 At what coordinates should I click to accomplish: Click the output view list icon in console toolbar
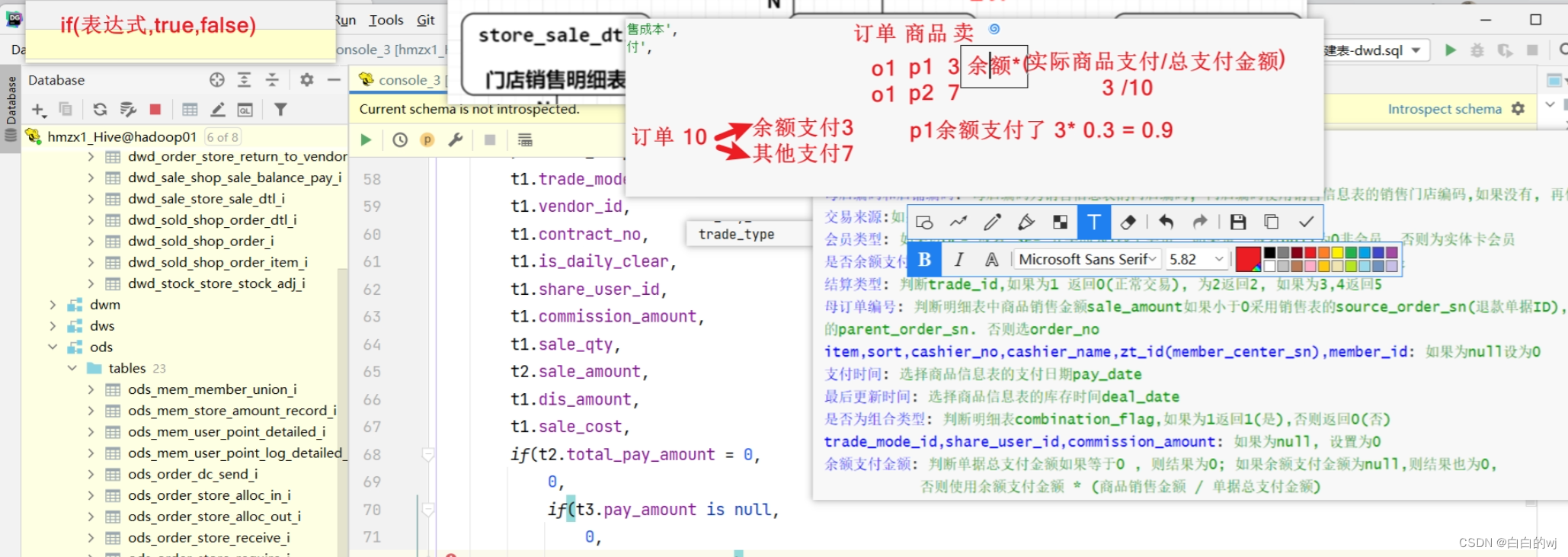coord(525,140)
